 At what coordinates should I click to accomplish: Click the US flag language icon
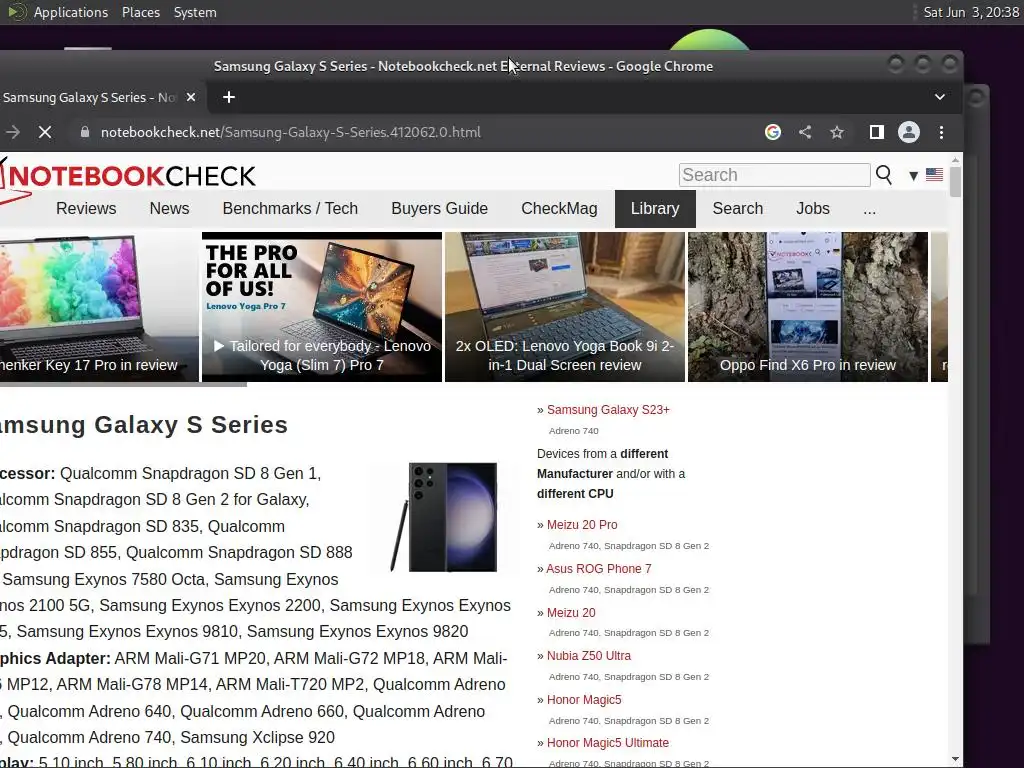[x=935, y=174]
